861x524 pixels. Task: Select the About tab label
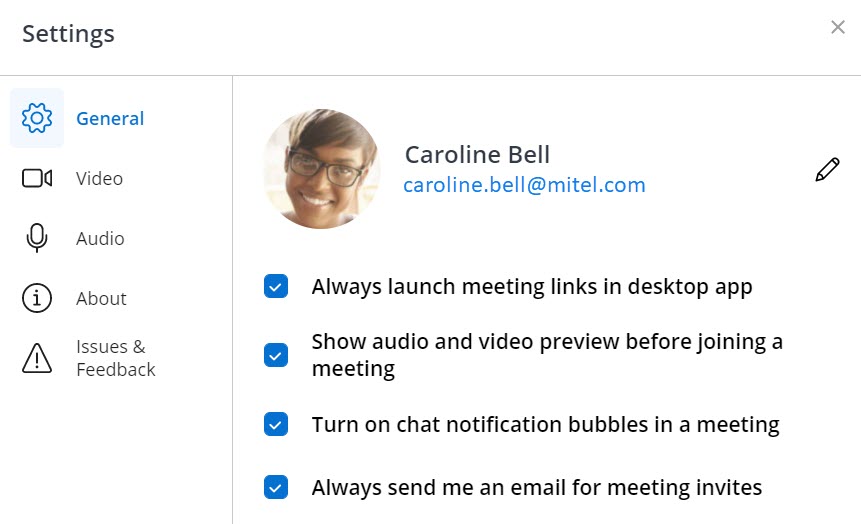101,298
